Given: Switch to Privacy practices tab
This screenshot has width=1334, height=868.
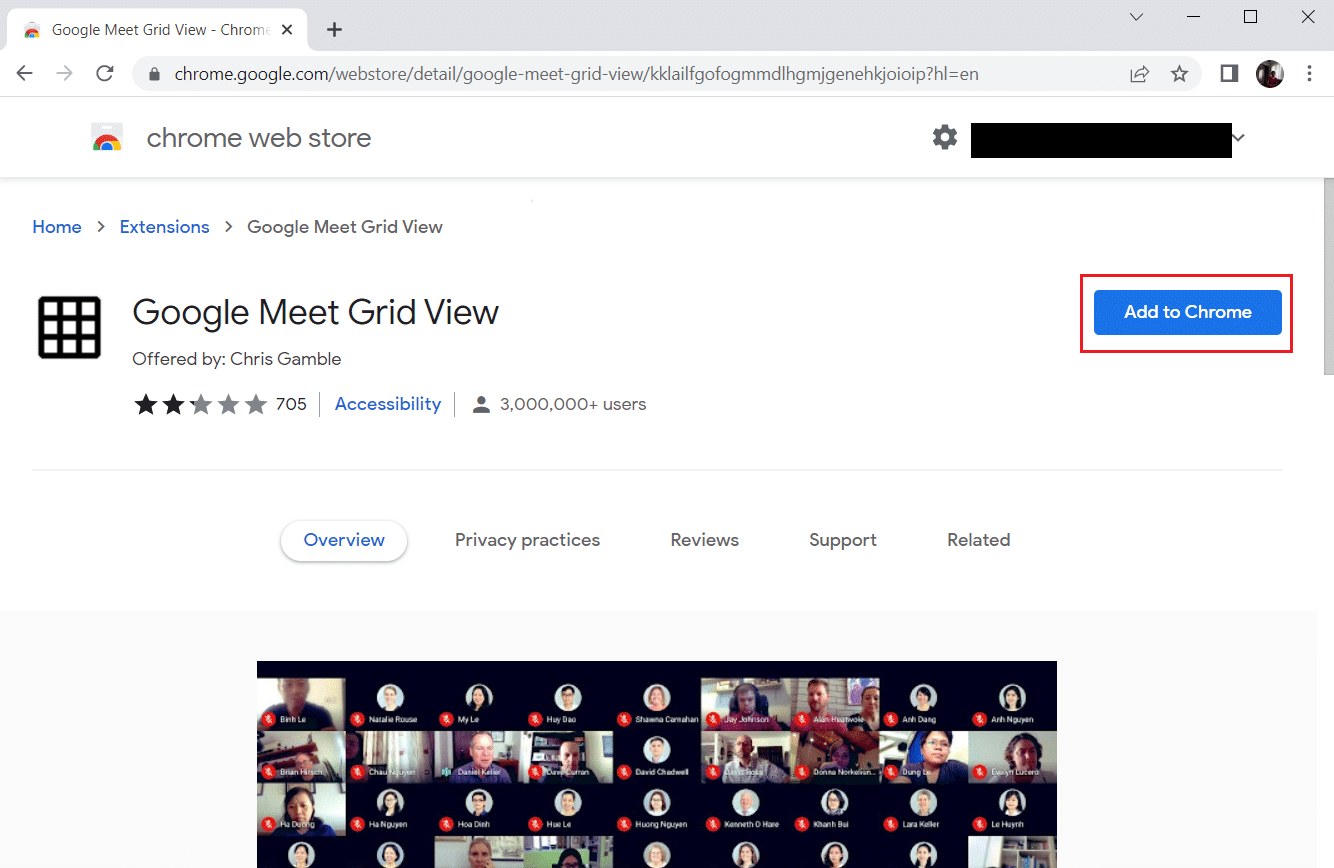Looking at the screenshot, I should [527, 540].
